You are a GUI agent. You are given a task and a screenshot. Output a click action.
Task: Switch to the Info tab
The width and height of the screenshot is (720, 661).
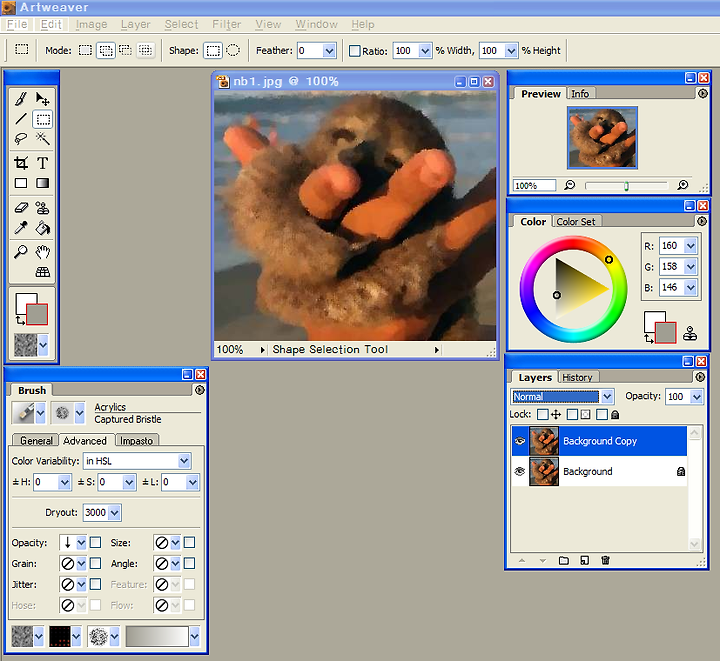[x=580, y=94]
